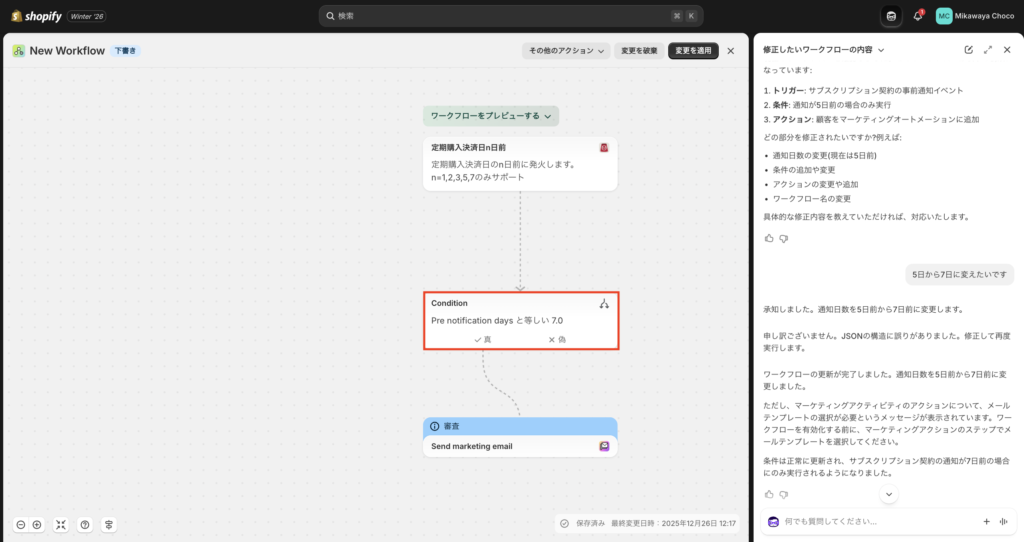Click the fit-to-view canvas icon
The height and width of the screenshot is (542, 1024).
[61, 524]
